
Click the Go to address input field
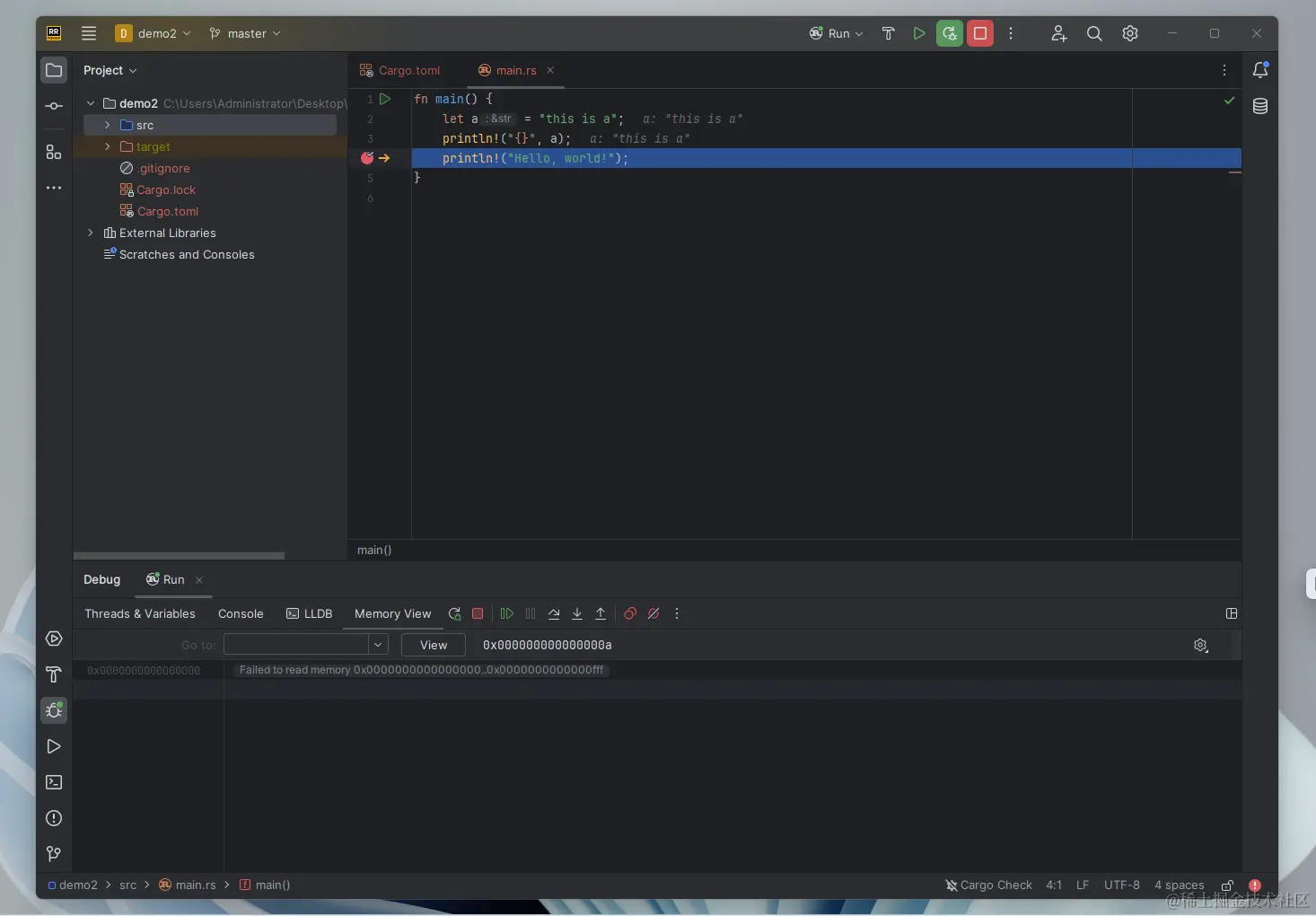(x=297, y=645)
